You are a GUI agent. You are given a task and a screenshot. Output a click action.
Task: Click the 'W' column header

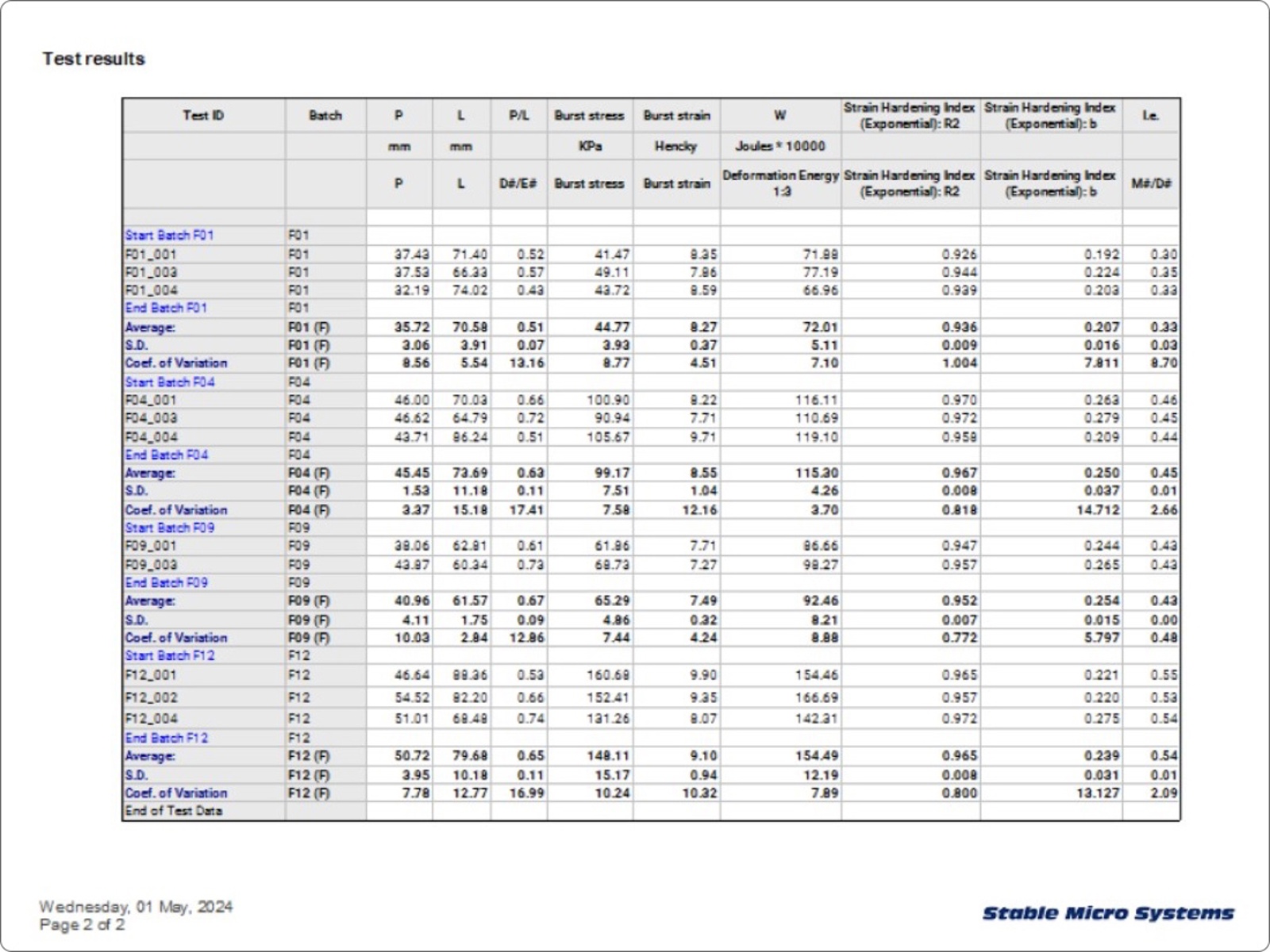(780, 115)
